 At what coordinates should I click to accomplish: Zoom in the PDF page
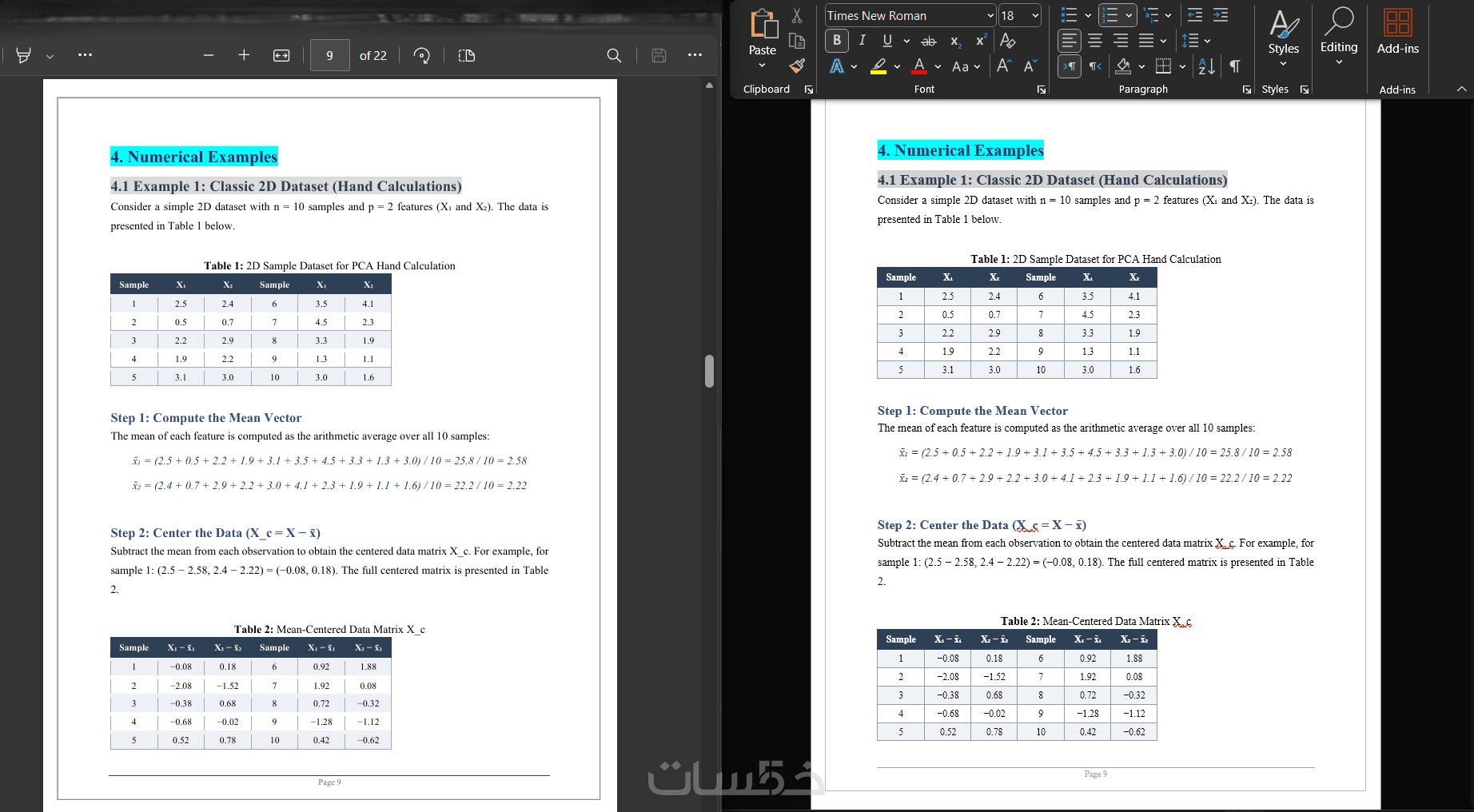[x=244, y=55]
